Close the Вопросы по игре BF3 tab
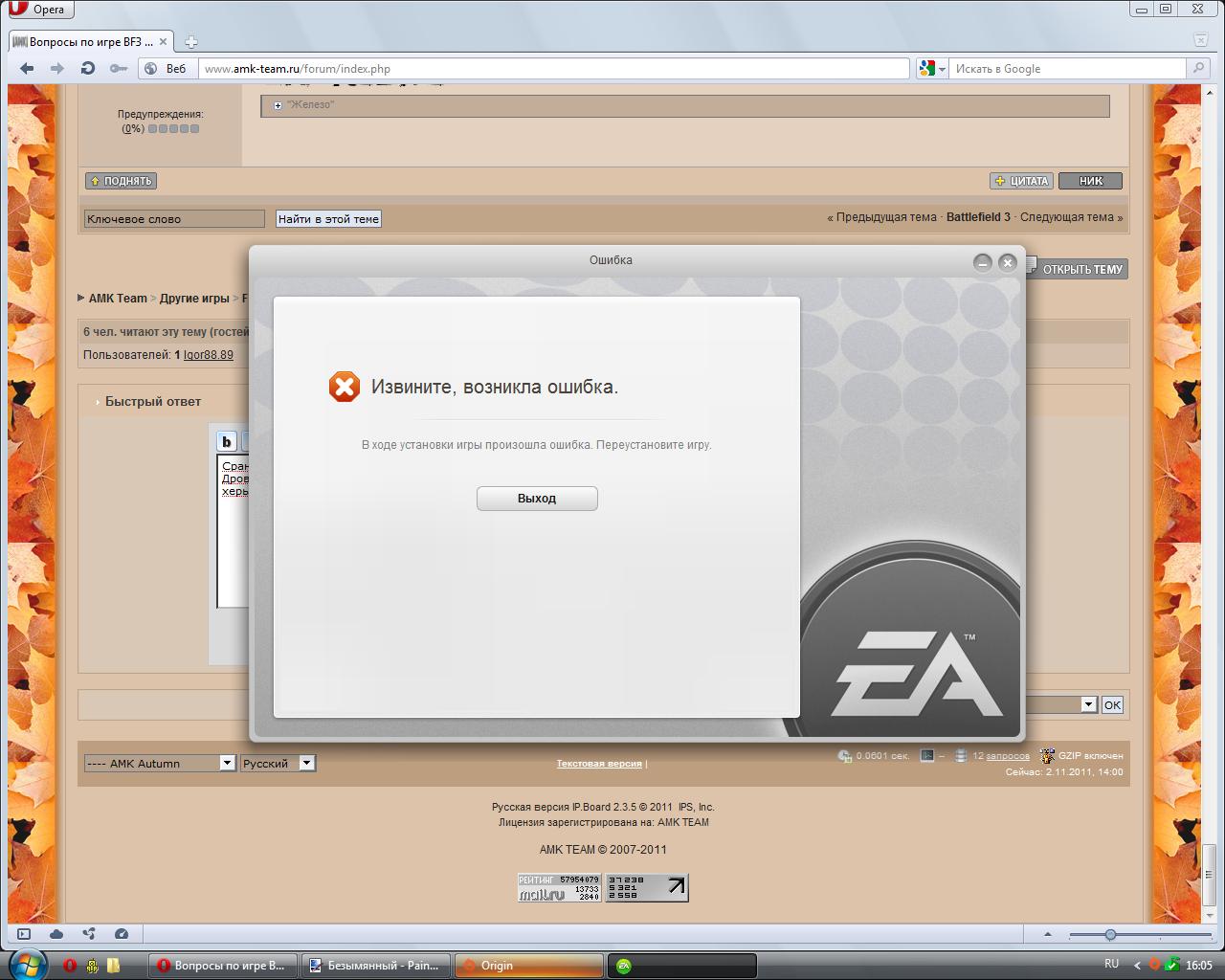The height and width of the screenshot is (980, 1225). tap(164, 42)
